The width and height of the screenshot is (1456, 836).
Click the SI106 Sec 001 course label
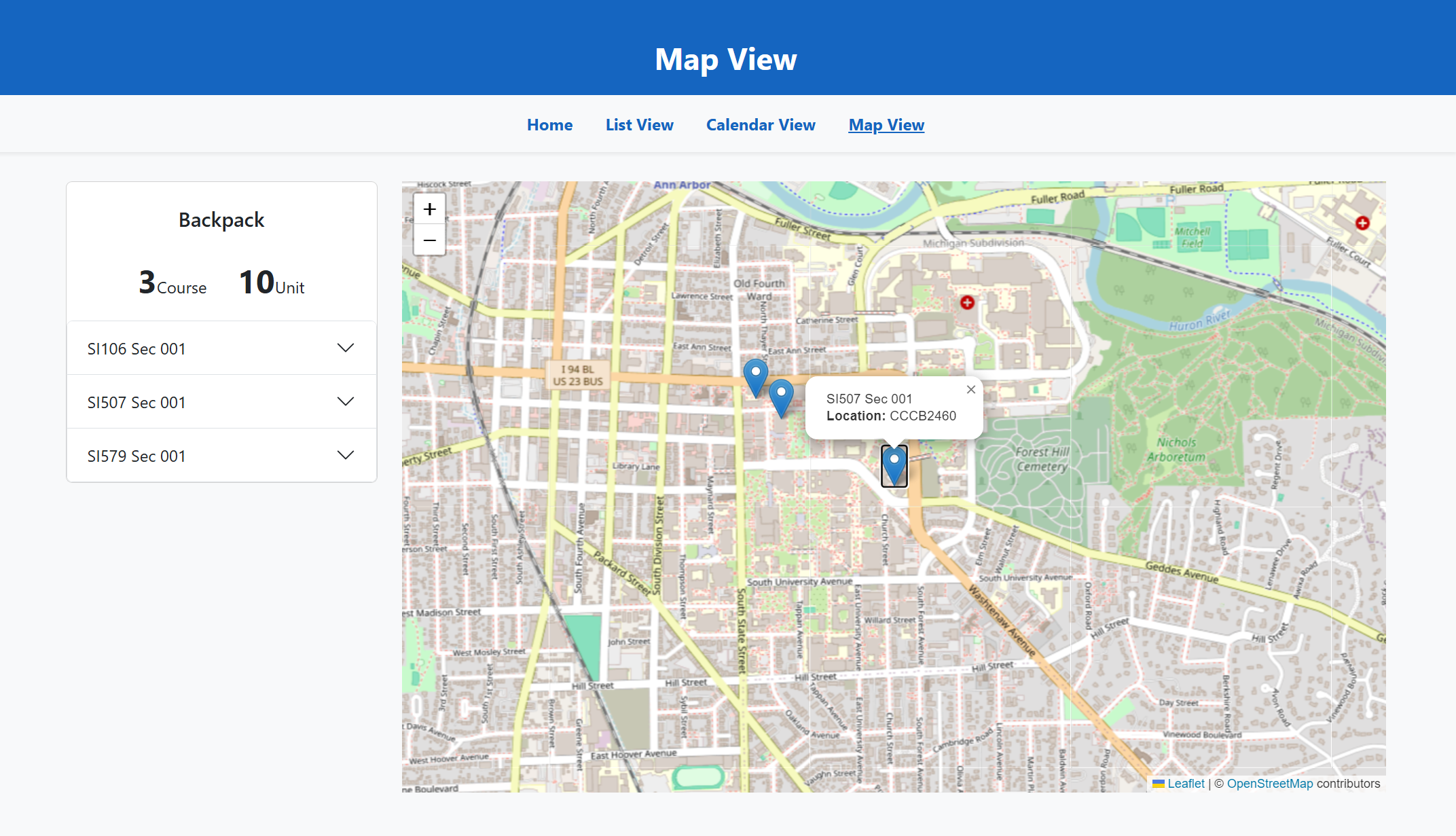136,349
